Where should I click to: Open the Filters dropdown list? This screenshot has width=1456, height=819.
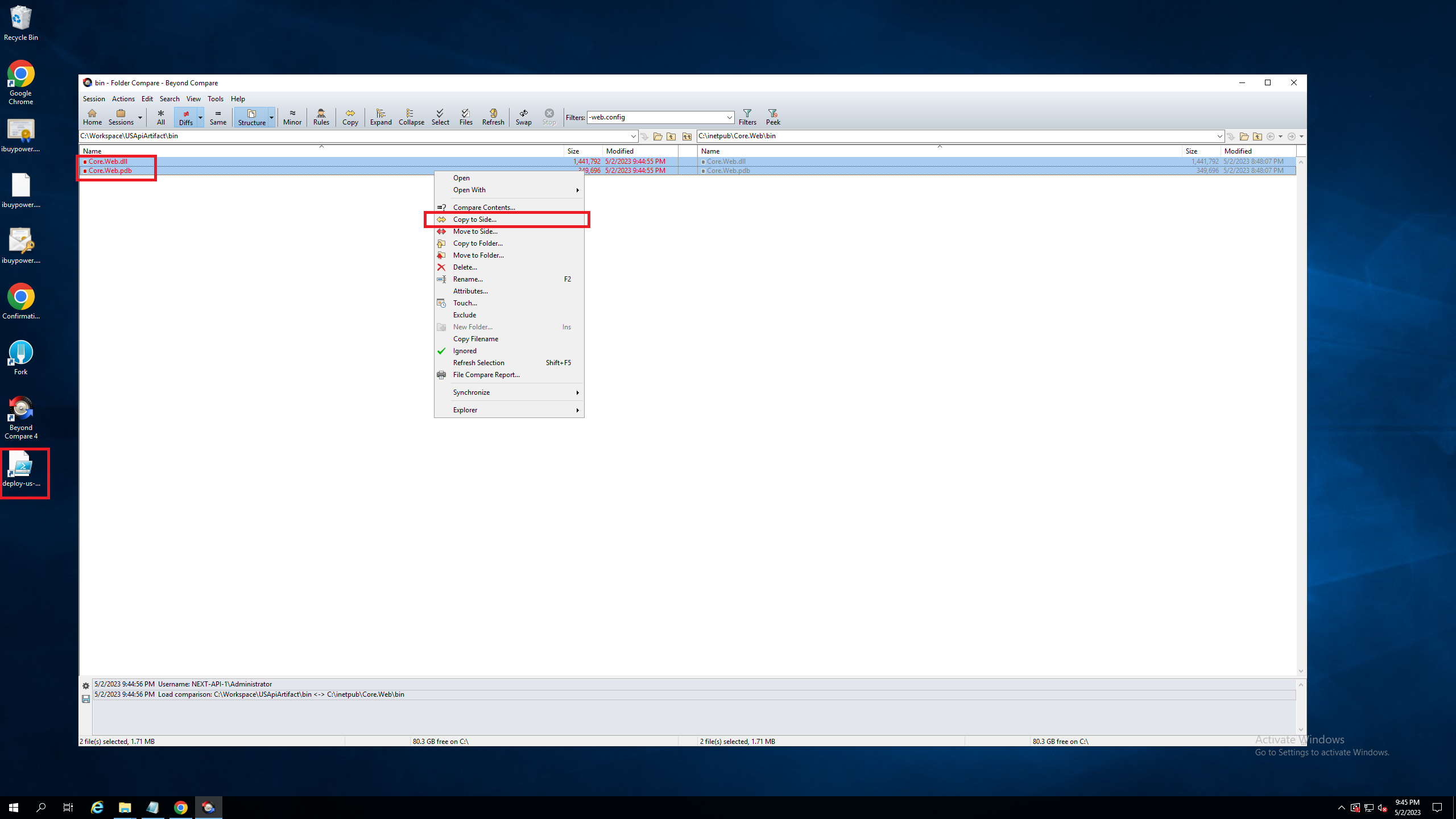point(729,118)
